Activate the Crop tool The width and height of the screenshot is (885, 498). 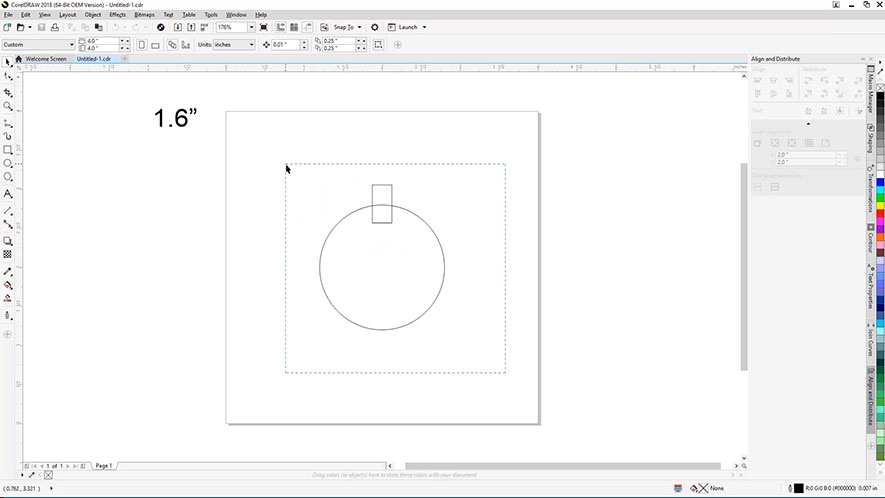(x=8, y=91)
